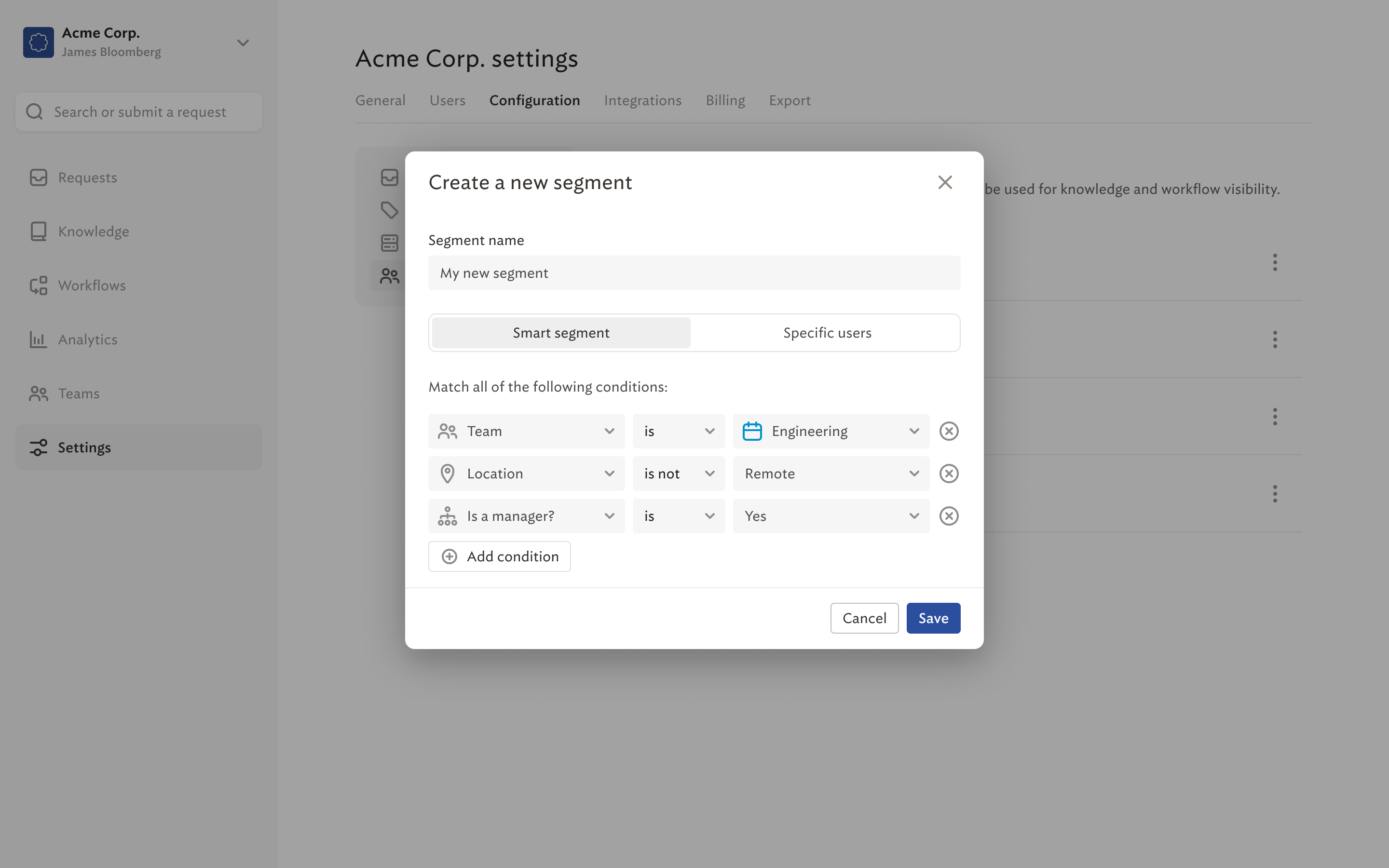
Task: Remove the Location condition row
Action: (x=949, y=474)
